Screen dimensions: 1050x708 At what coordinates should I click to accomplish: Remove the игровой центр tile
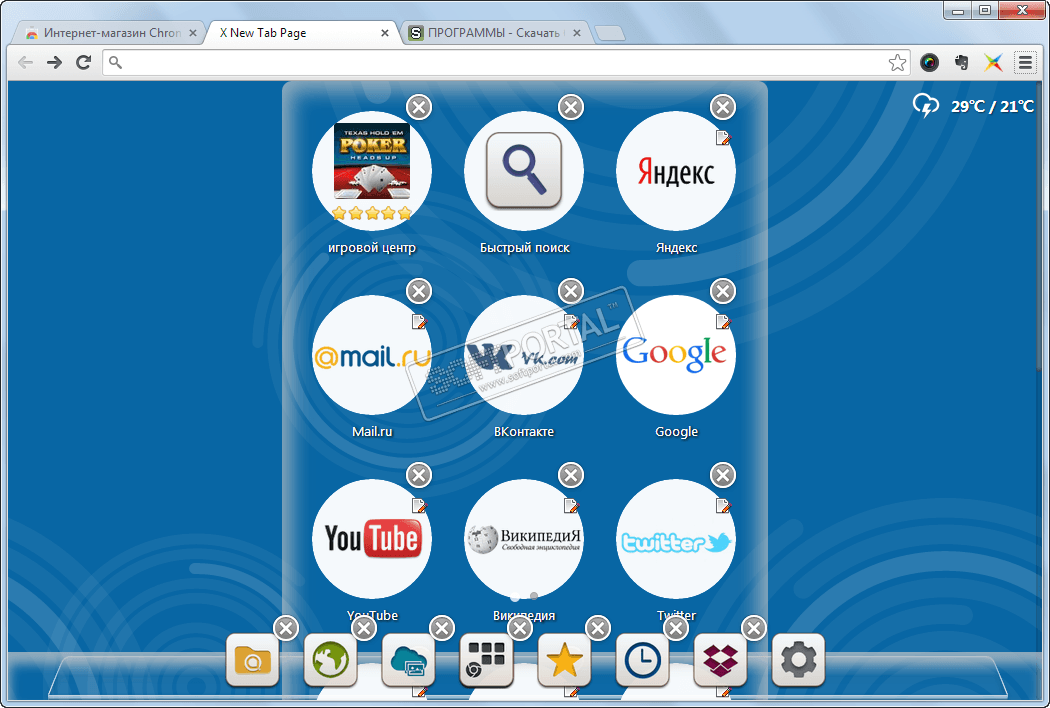click(419, 107)
